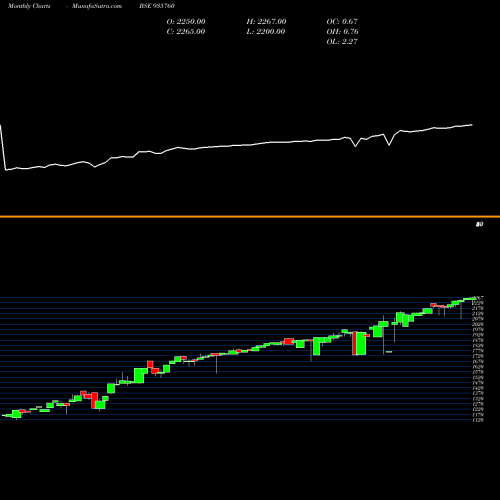Click the 'Monthly Charts' title text
This screenshot has width=500, height=500.
(29, 6)
